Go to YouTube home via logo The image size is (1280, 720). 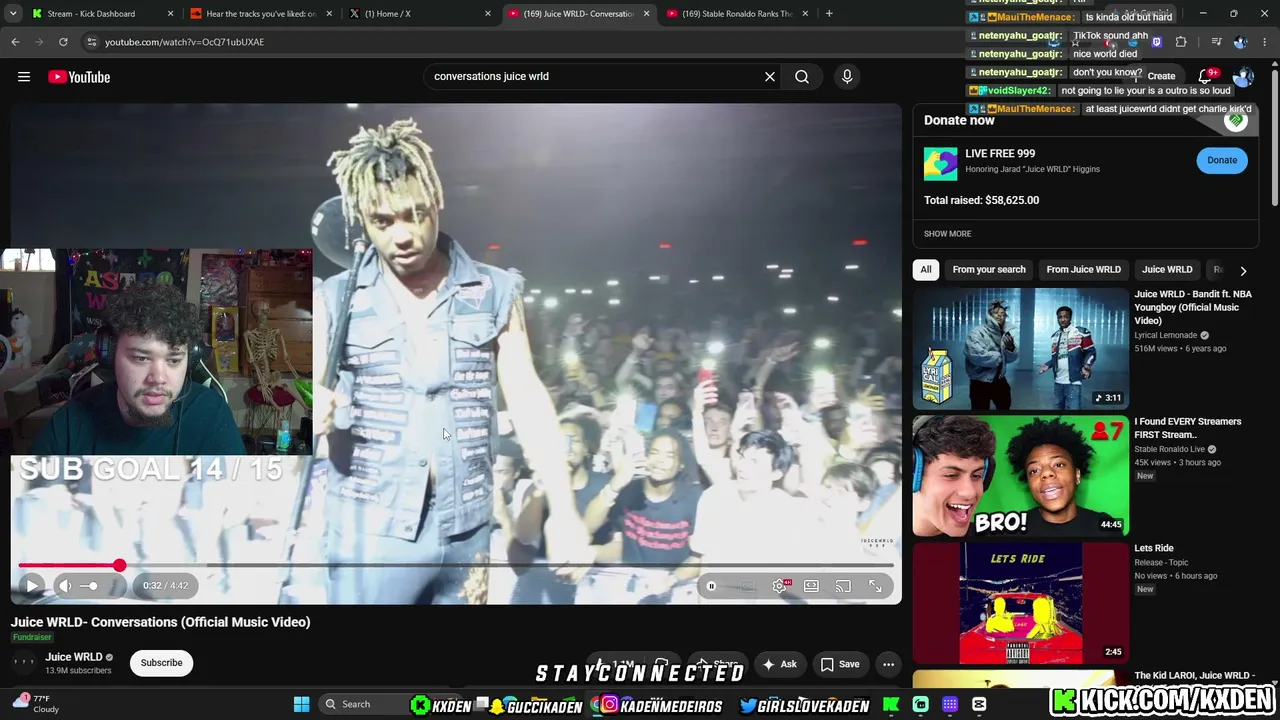click(x=79, y=77)
